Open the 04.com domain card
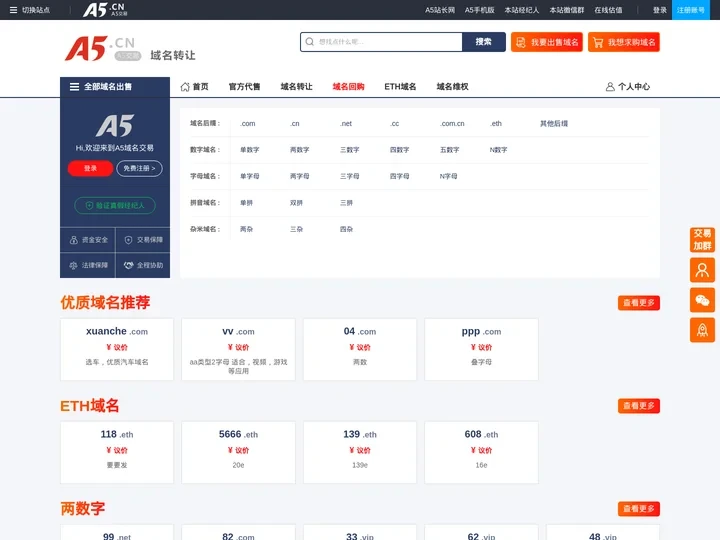This screenshot has height=540, width=720. tap(360, 349)
